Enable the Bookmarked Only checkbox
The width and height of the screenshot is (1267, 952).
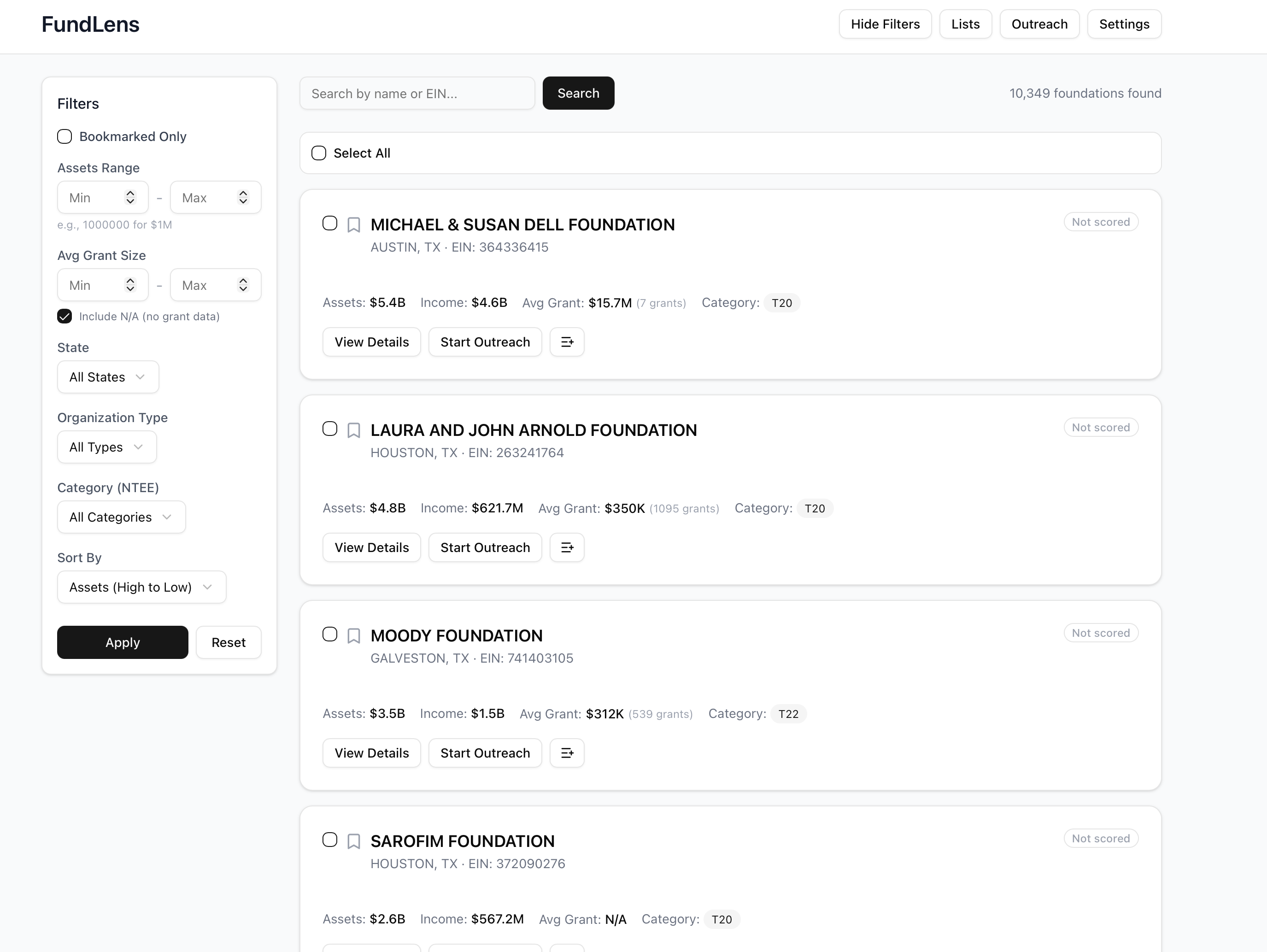tap(65, 136)
